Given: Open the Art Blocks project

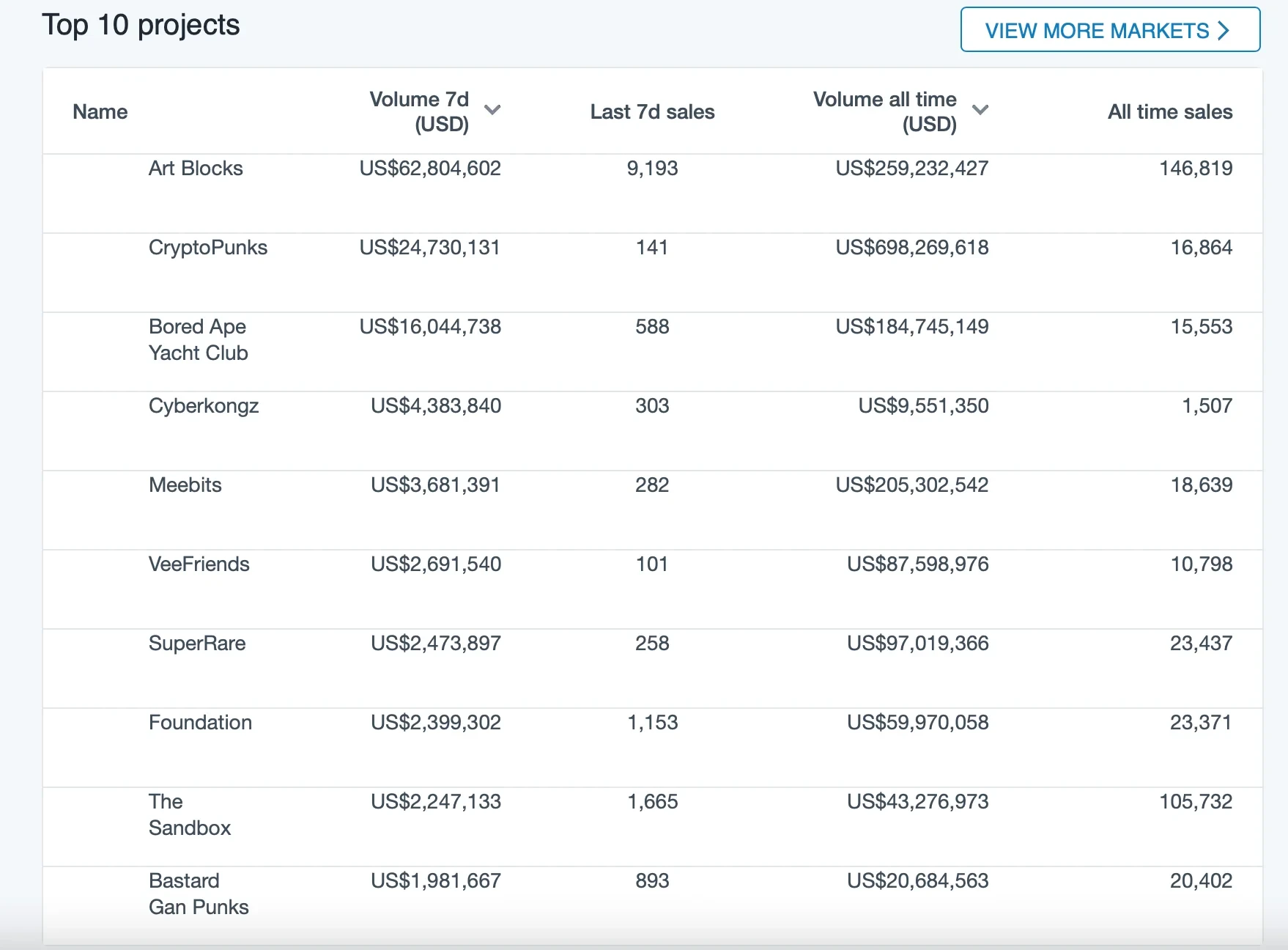Looking at the screenshot, I should [196, 169].
